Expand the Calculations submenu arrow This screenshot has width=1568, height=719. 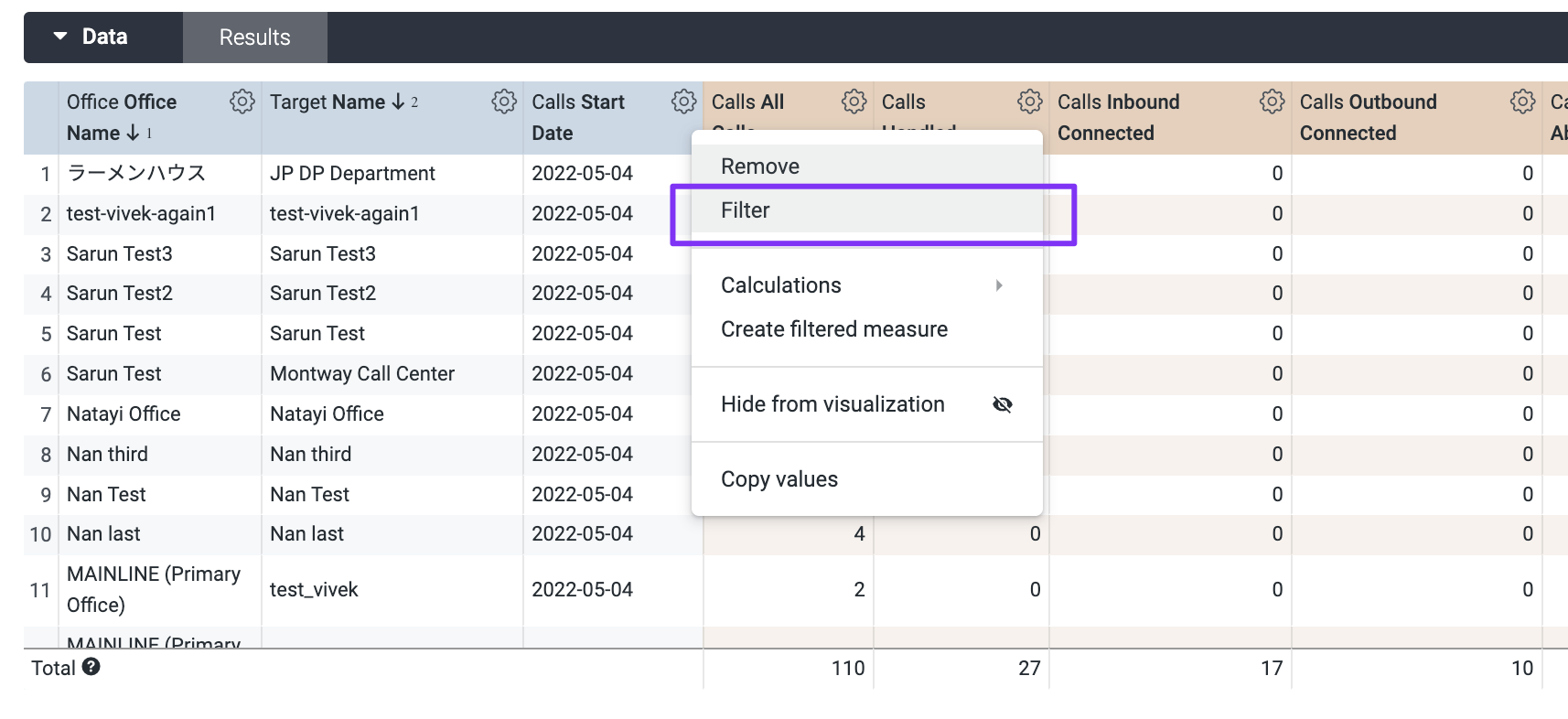pyautogui.click(x=999, y=285)
